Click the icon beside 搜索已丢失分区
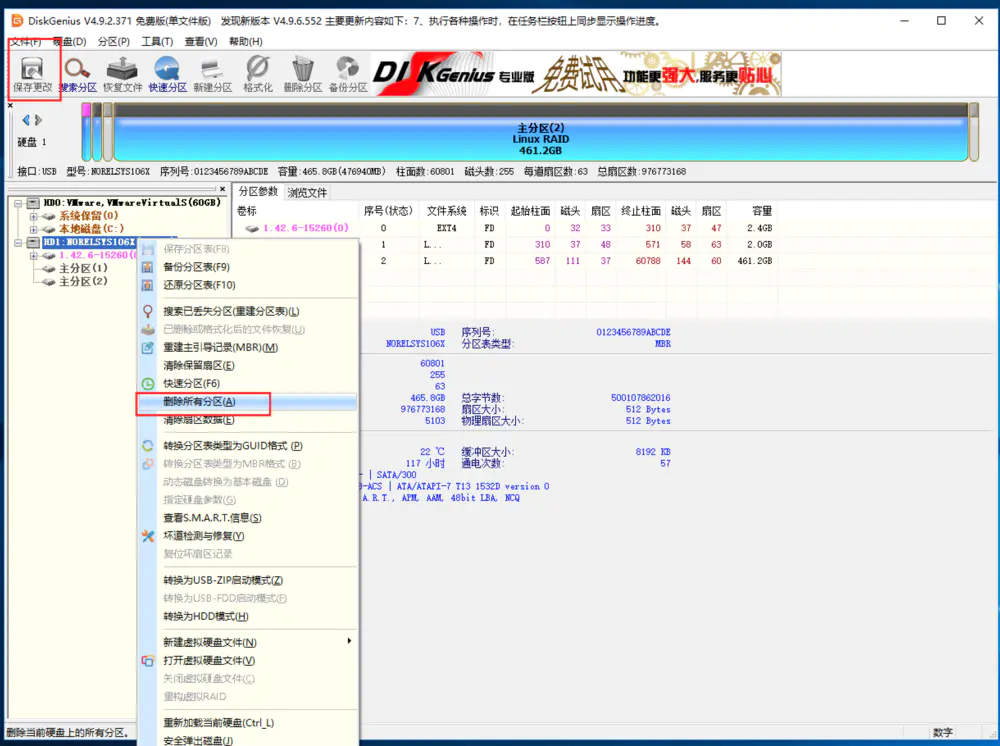The width and height of the screenshot is (1000, 746). (x=147, y=311)
